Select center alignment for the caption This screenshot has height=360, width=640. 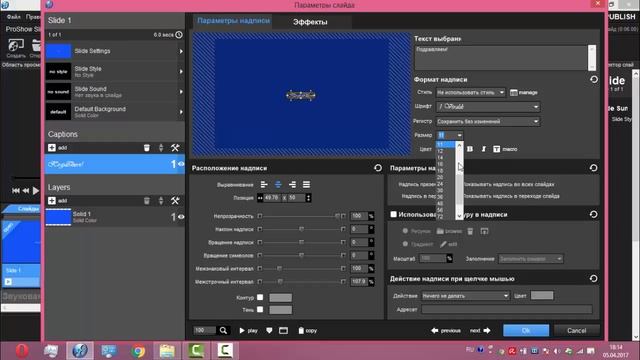coord(278,185)
